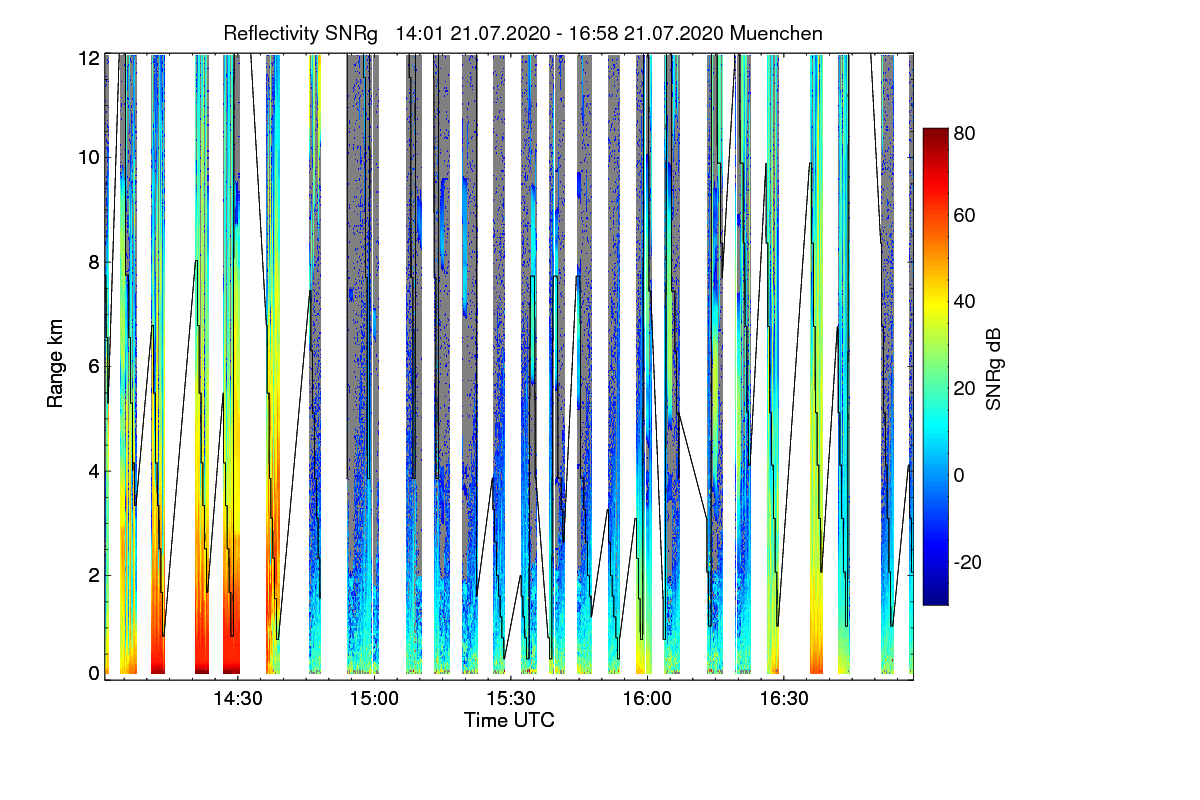The image size is (1200, 800).
Task: Click the colorbar value 60
Action: 966,215
